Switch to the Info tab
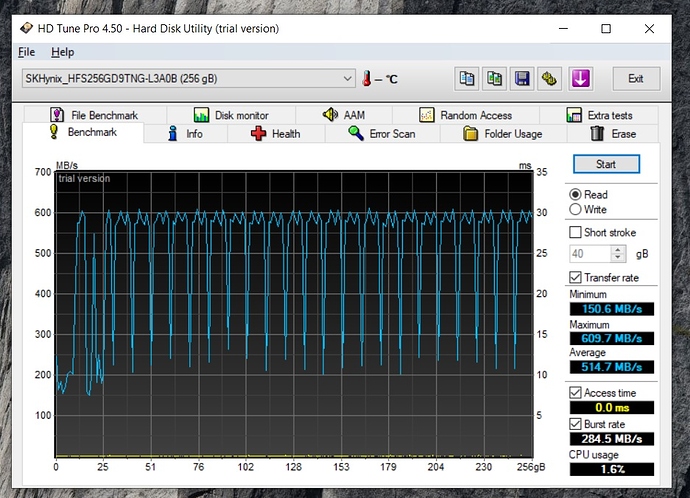Viewport: 690px width, 498px height. 185,134
